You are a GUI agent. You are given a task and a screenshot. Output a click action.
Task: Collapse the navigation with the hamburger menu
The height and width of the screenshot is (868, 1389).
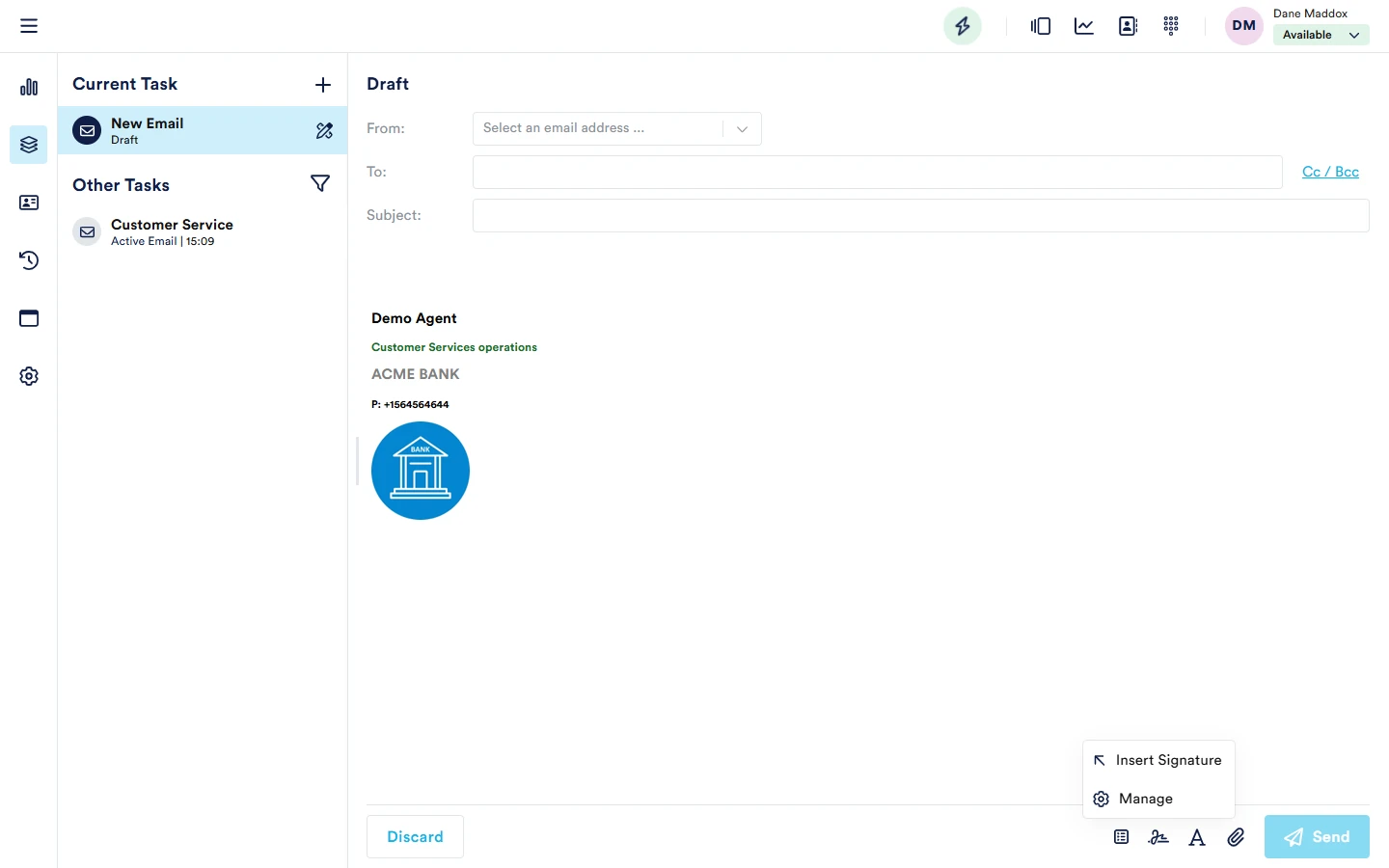coord(29,25)
